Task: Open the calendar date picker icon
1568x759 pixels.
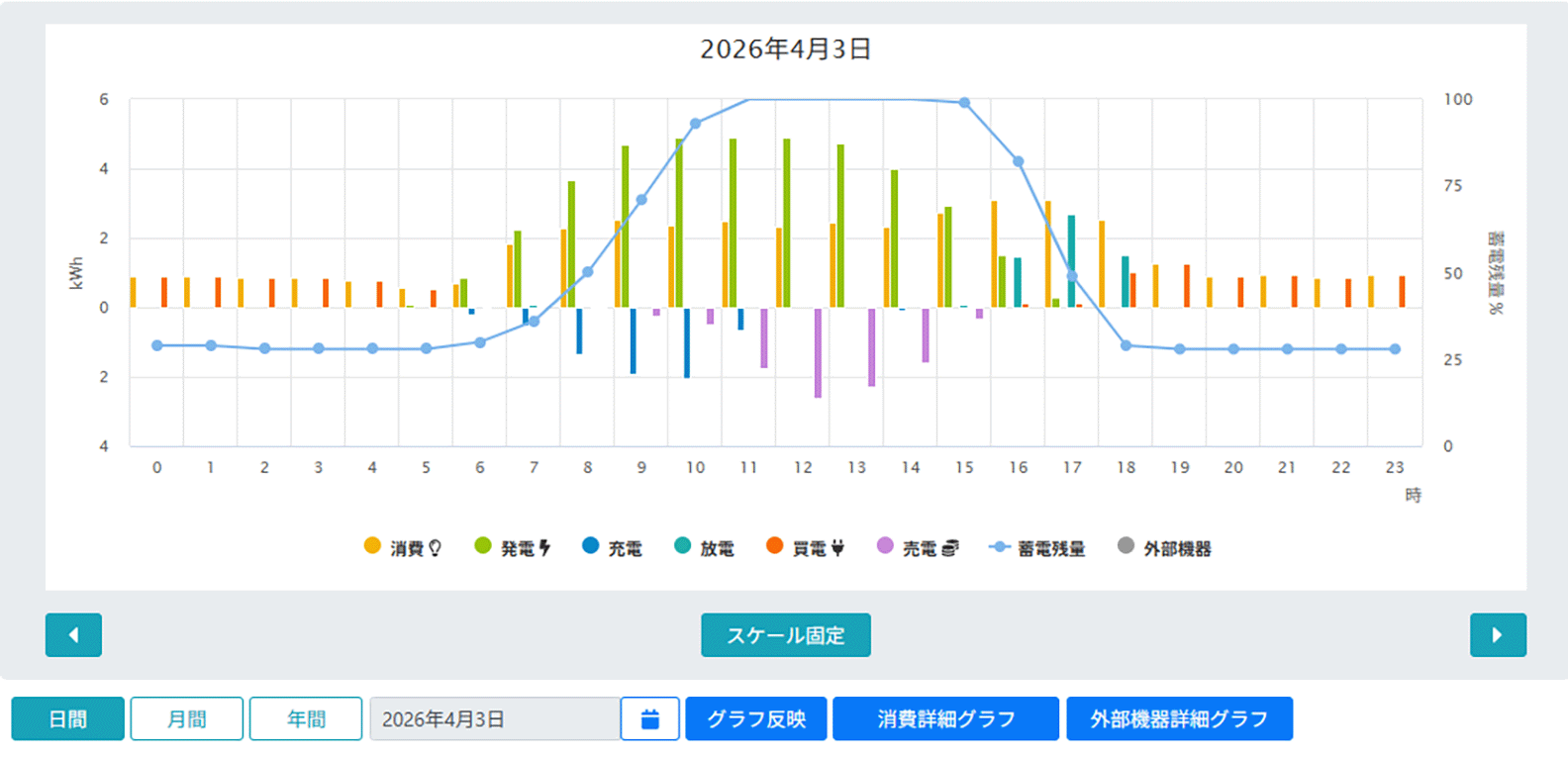Action: [x=650, y=719]
